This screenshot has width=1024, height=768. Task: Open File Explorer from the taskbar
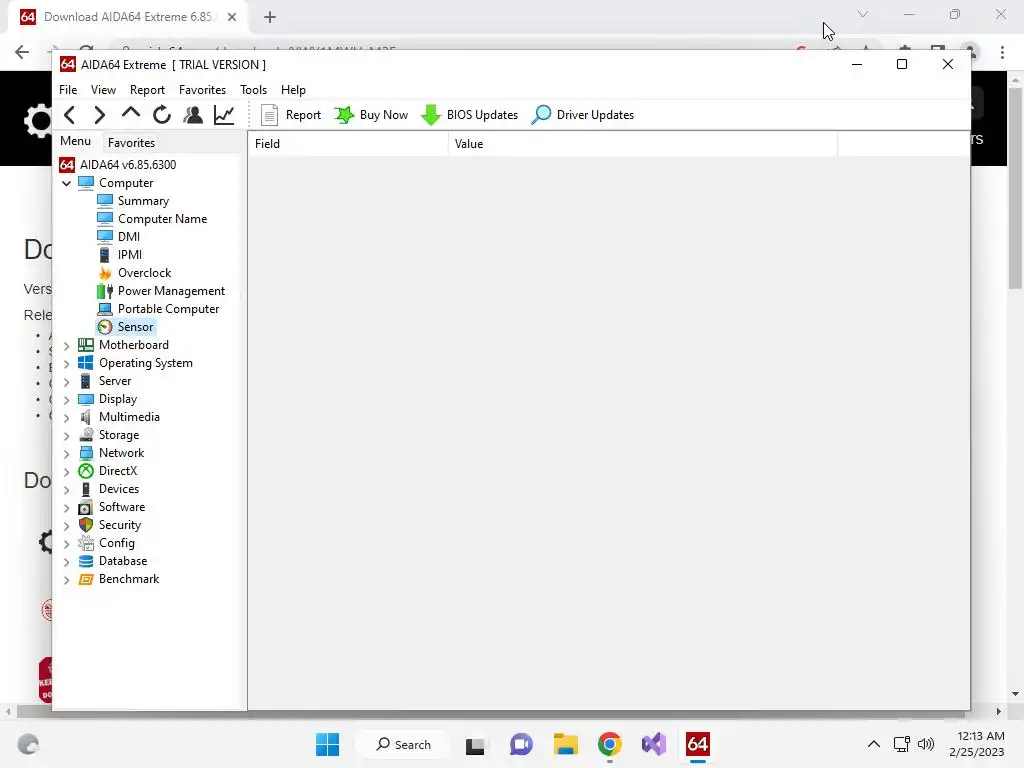[x=566, y=744]
